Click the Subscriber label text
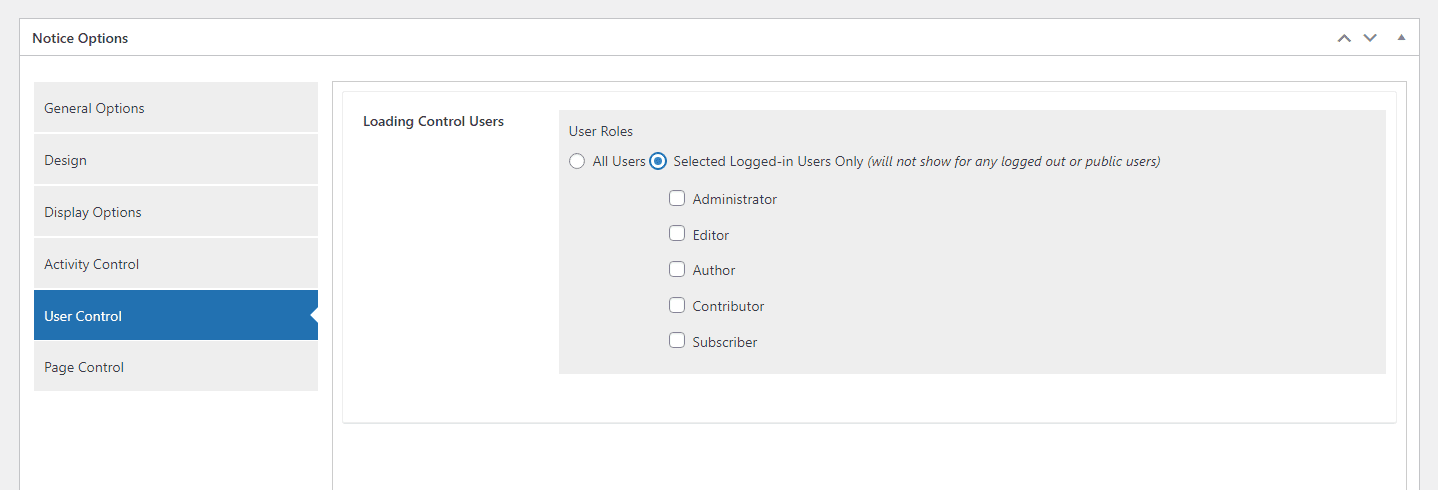The height and width of the screenshot is (490, 1438). (725, 342)
